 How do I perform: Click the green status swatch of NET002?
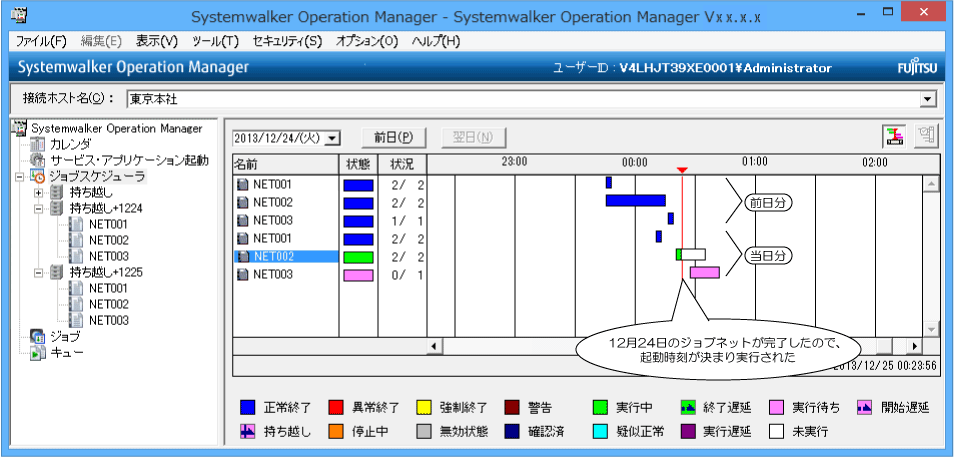(358, 257)
